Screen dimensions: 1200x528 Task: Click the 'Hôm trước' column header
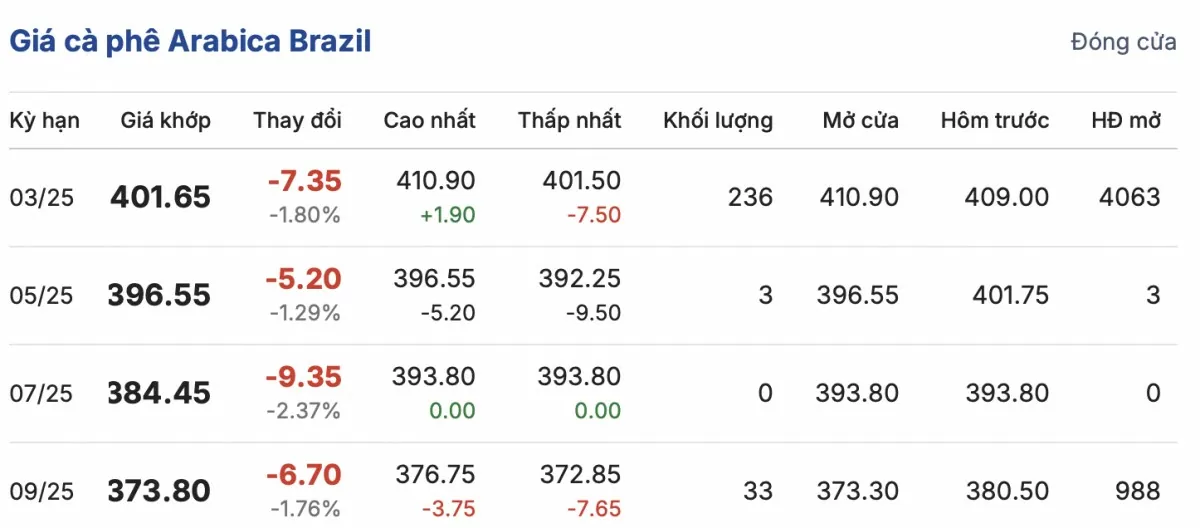[x=995, y=121]
